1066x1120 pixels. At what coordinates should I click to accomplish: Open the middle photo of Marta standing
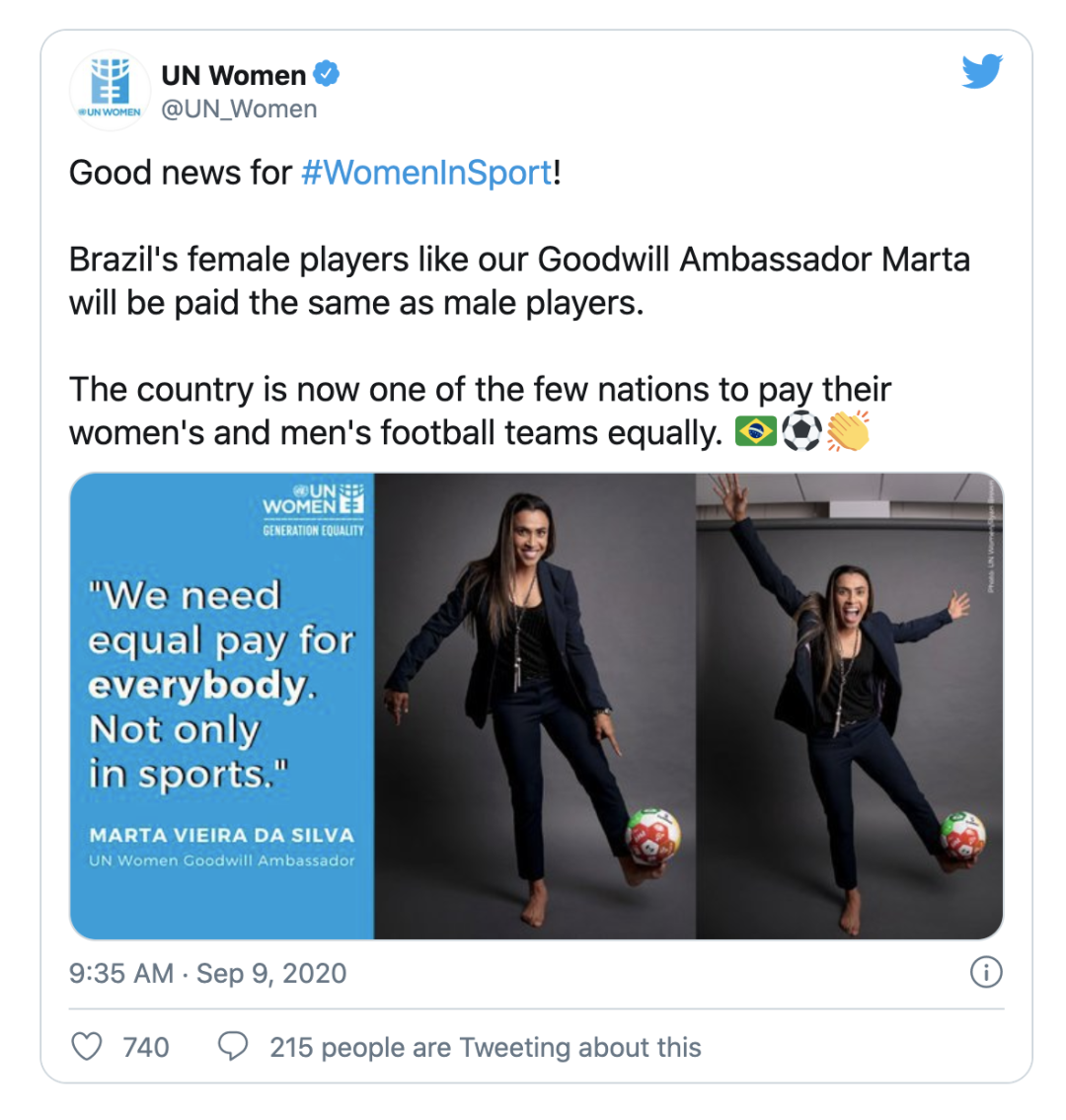tap(535, 706)
